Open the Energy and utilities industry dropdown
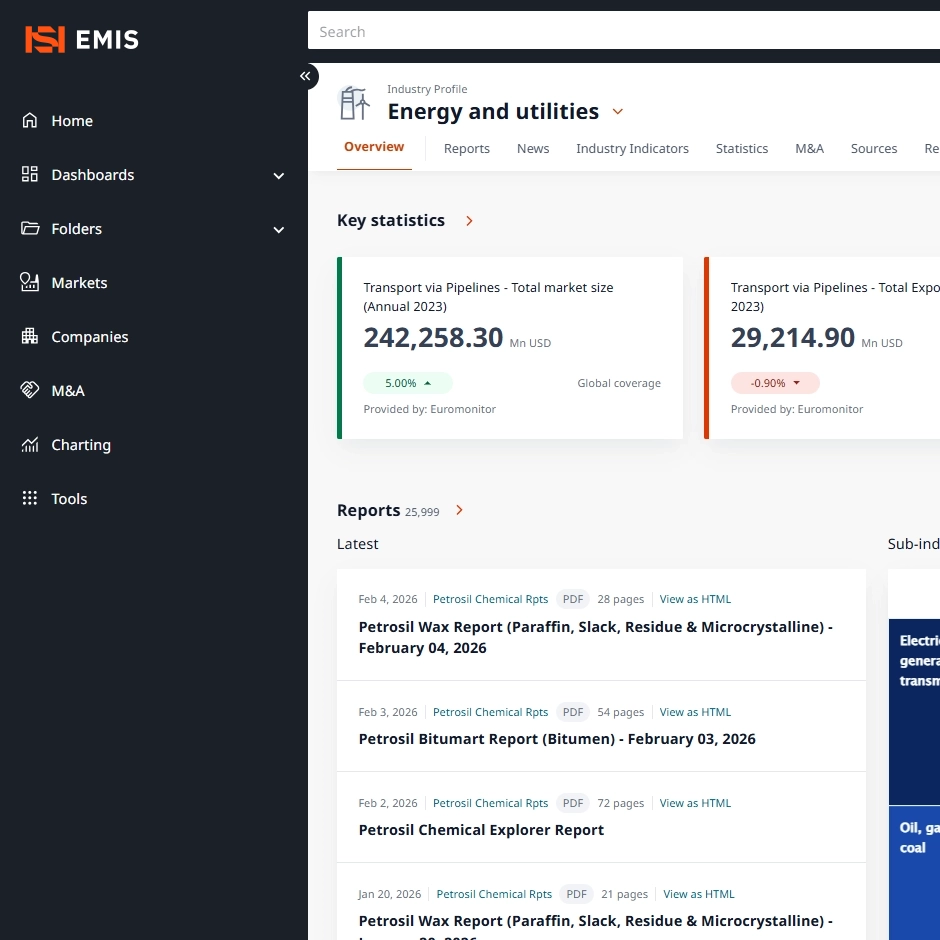The height and width of the screenshot is (940, 940). [618, 112]
